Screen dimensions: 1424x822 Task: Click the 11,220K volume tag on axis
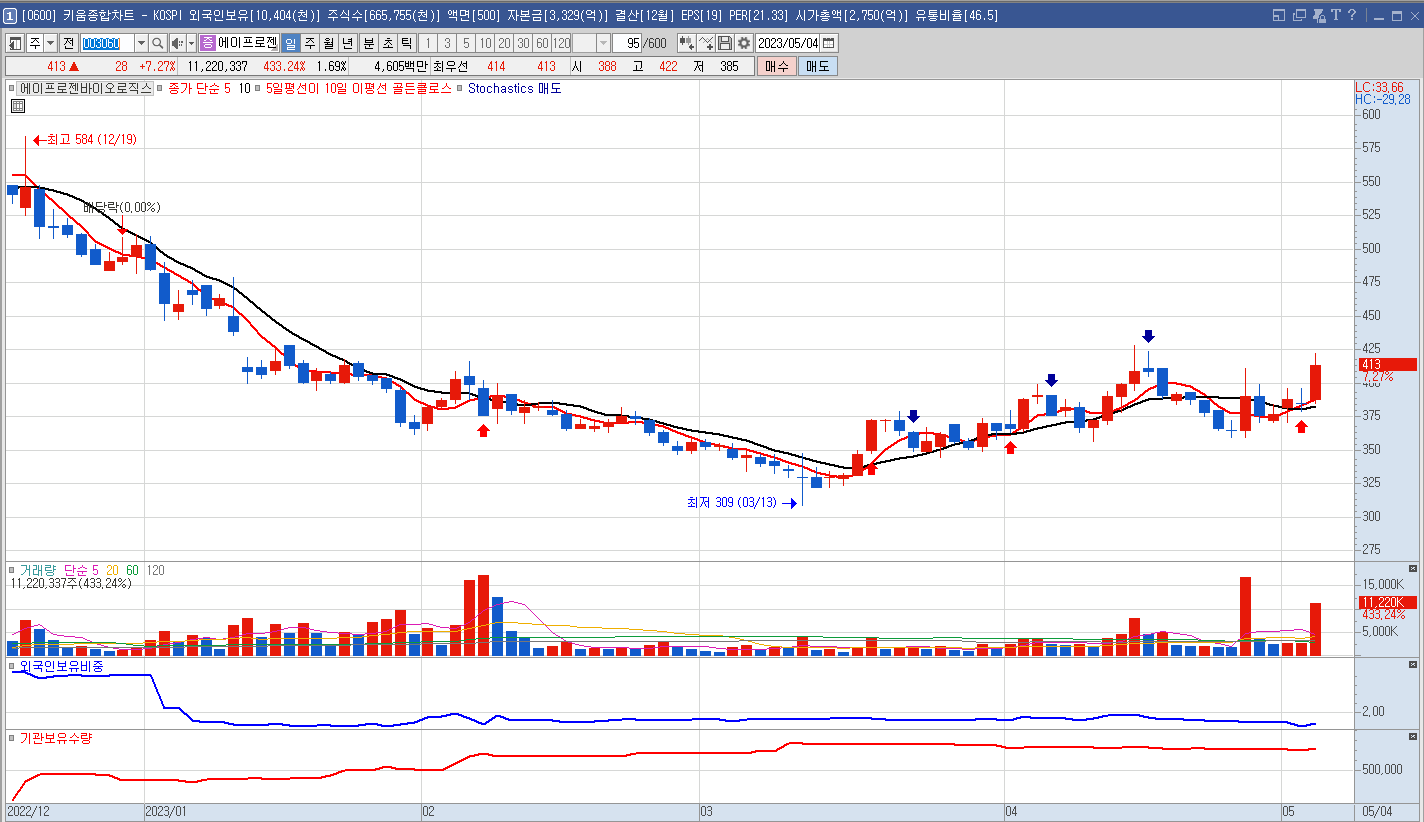[1386, 602]
